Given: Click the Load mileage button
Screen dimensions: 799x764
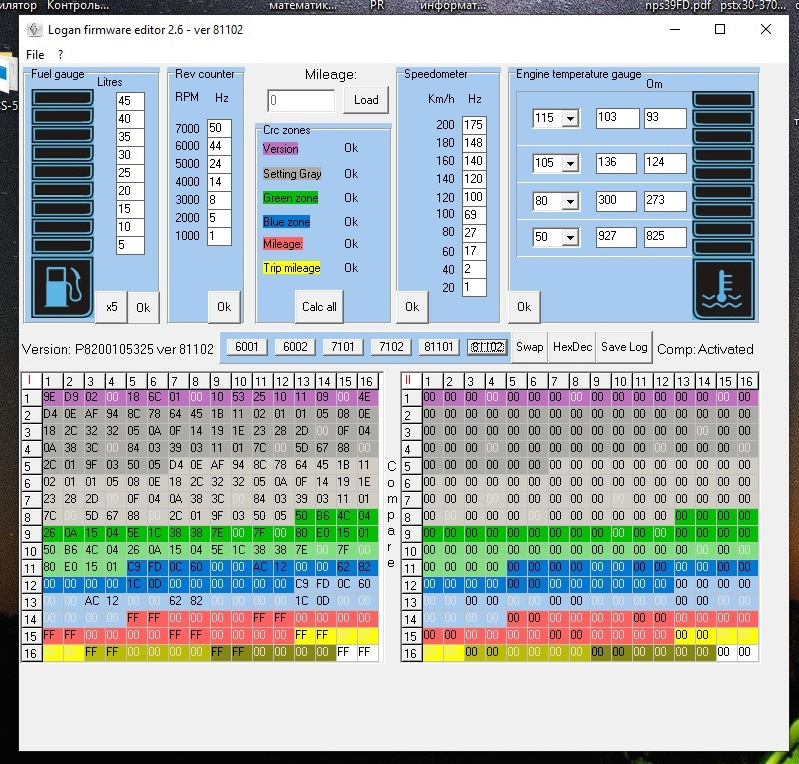Looking at the screenshot, I should pyautogui.click(x=366, y=100).
